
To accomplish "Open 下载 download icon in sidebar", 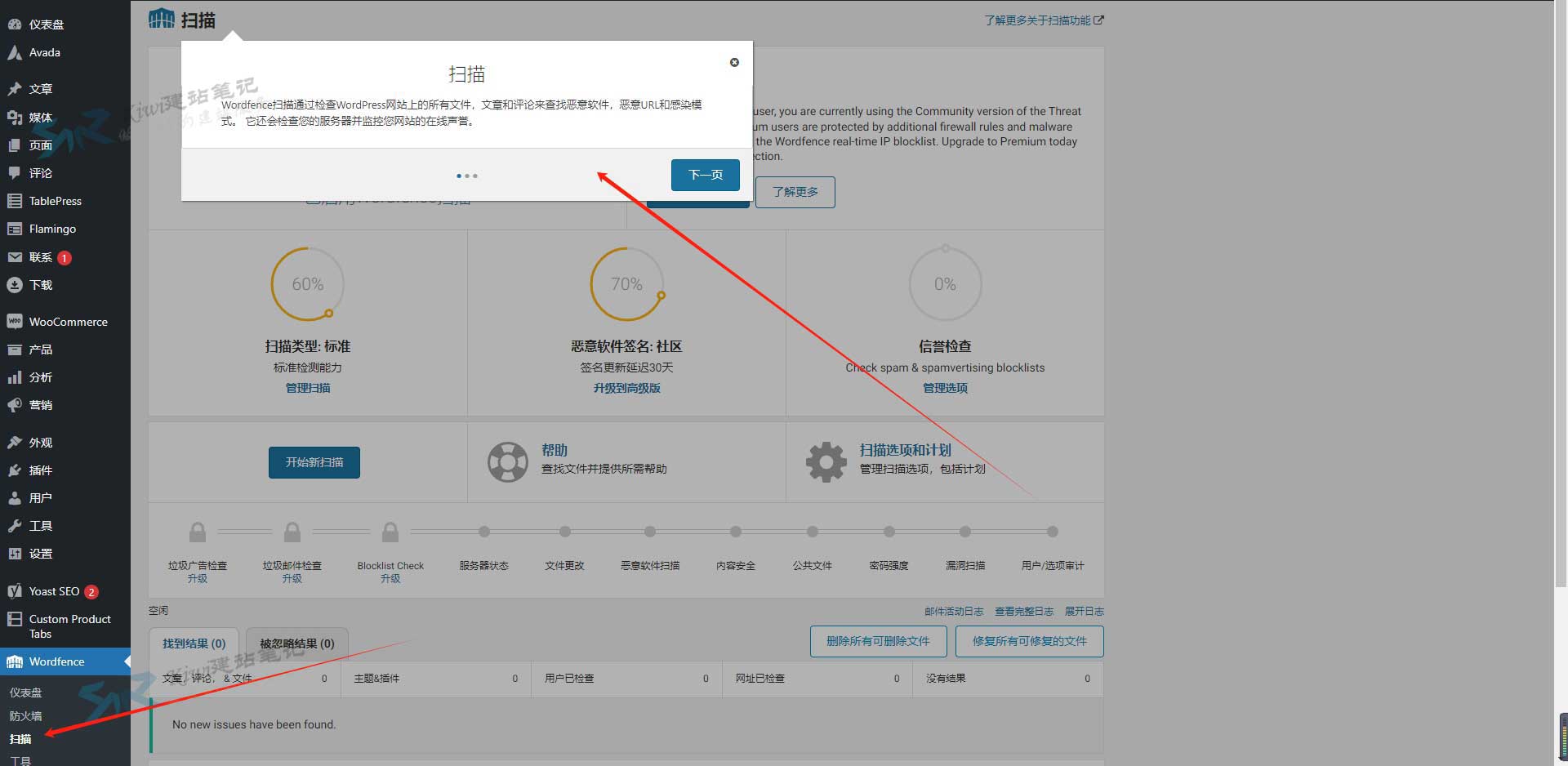I will (15, 285).
